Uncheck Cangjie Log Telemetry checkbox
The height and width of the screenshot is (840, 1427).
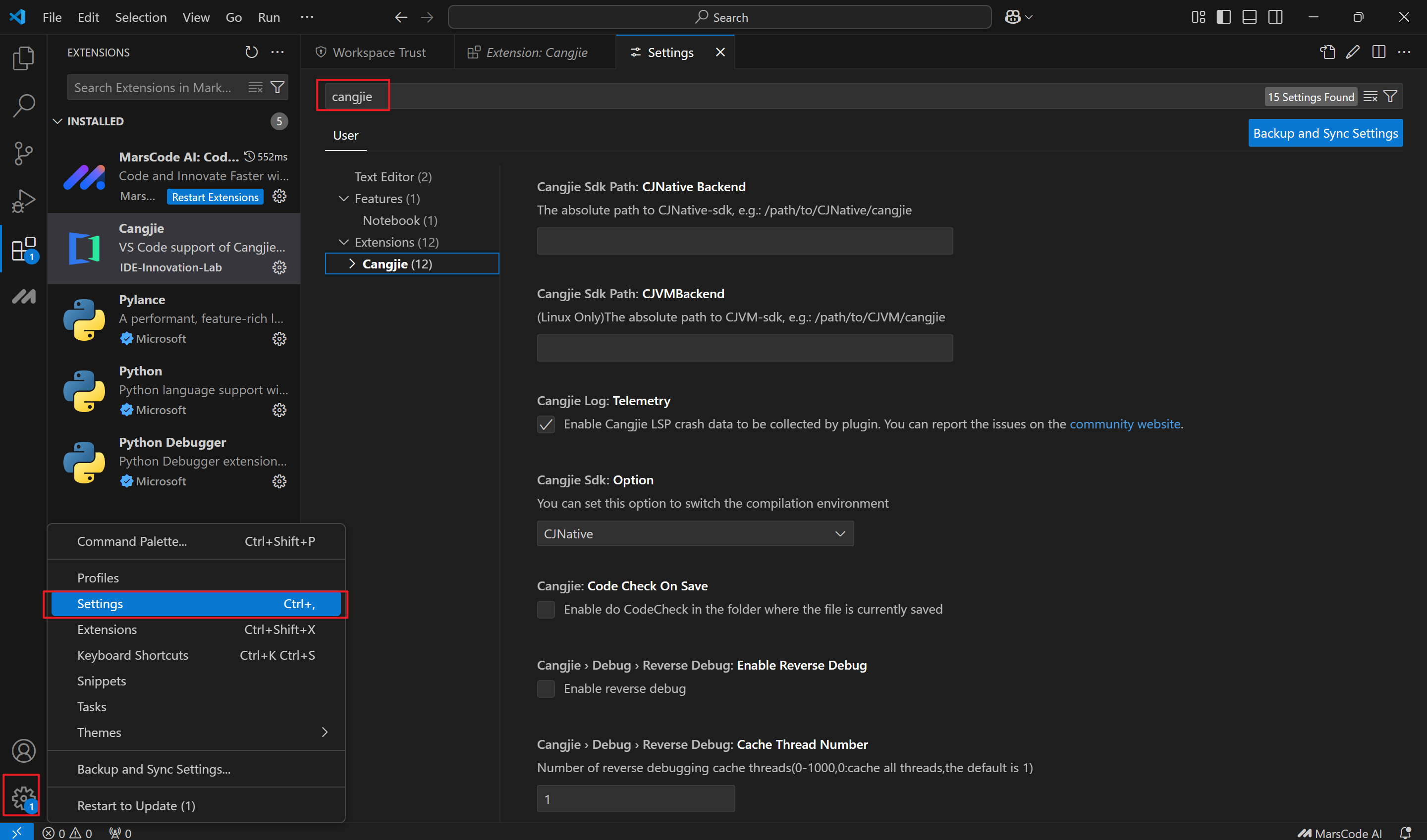pyautogui.click(x=546, y=424)
